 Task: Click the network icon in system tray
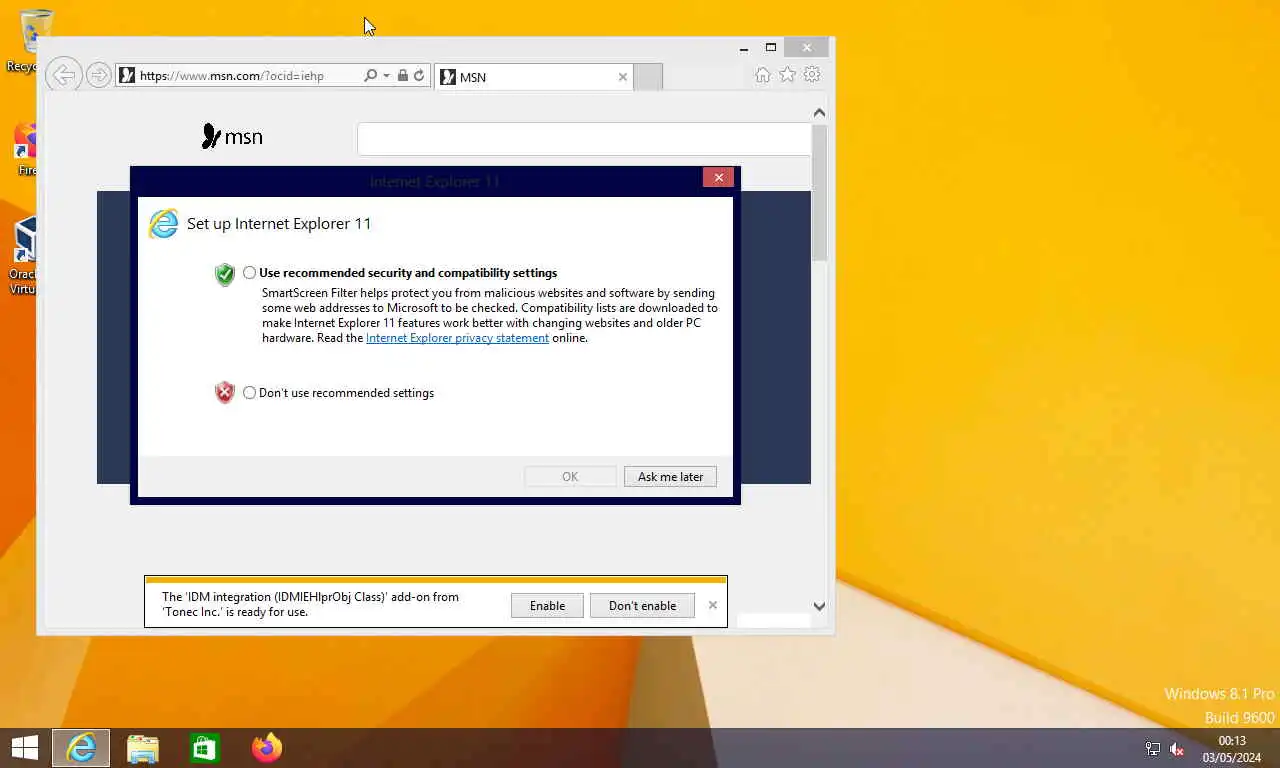point(1152,749)
